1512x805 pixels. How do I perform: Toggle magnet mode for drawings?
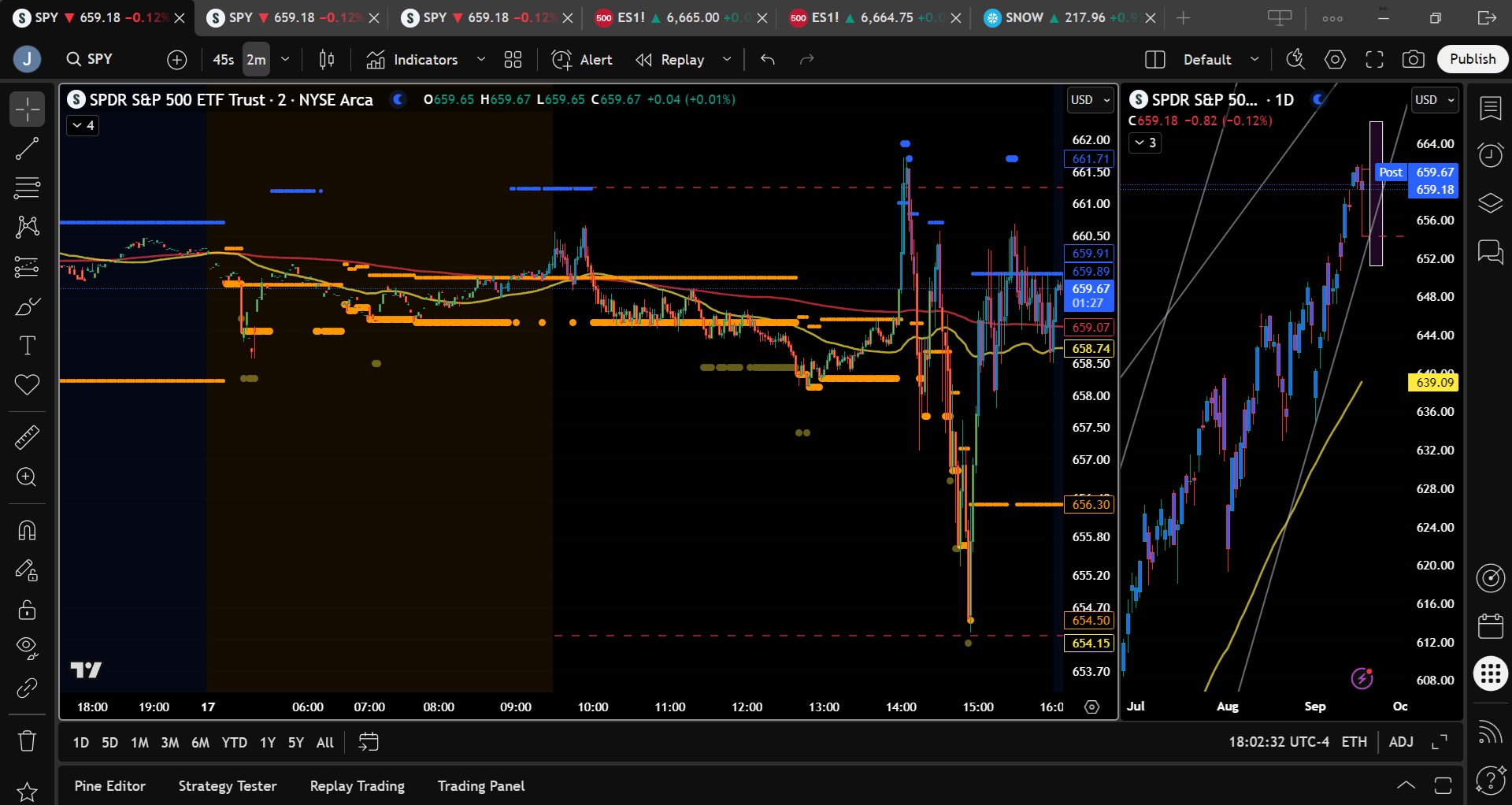[x=27, y=530]
